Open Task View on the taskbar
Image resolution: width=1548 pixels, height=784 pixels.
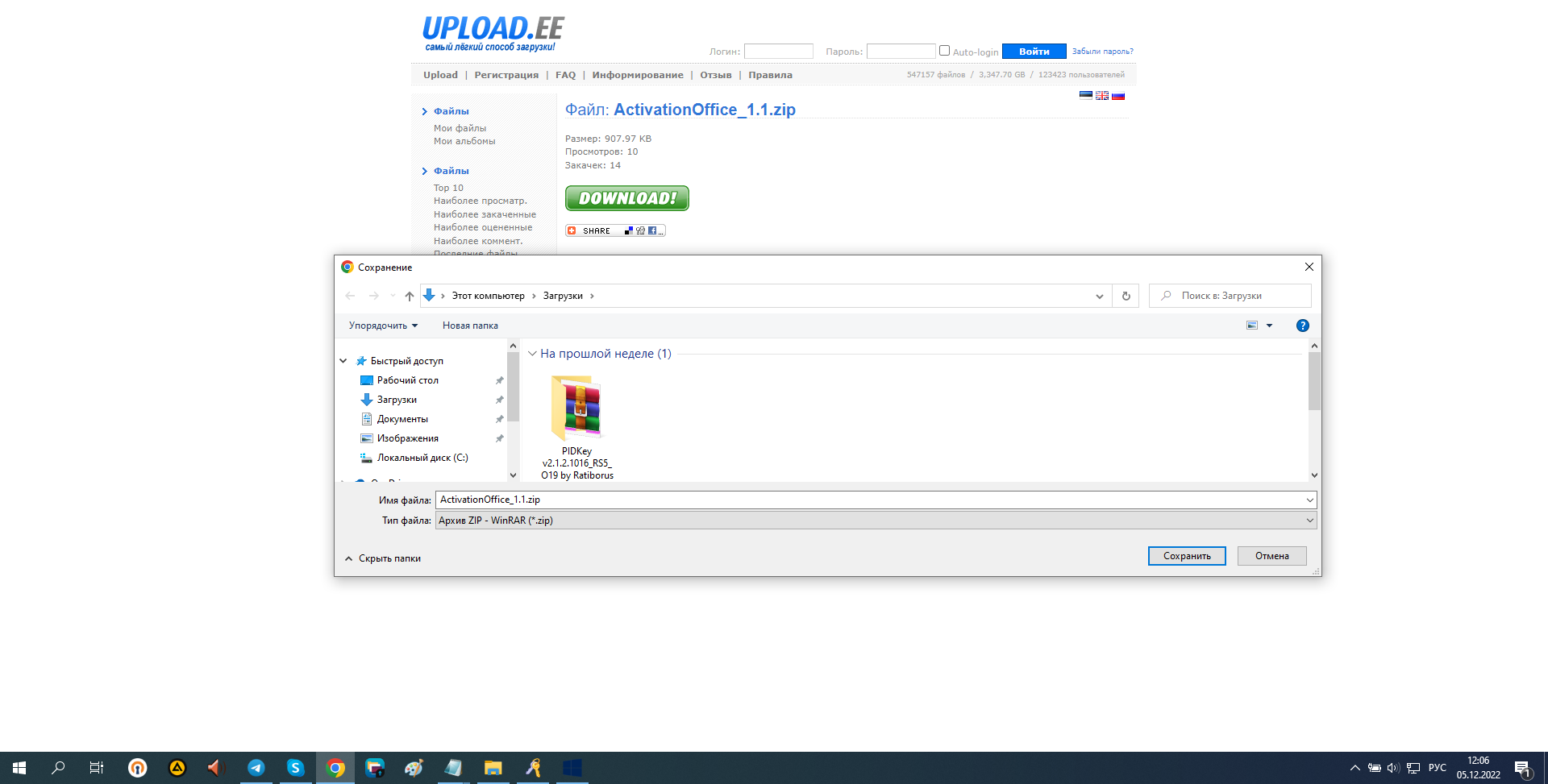97,768
